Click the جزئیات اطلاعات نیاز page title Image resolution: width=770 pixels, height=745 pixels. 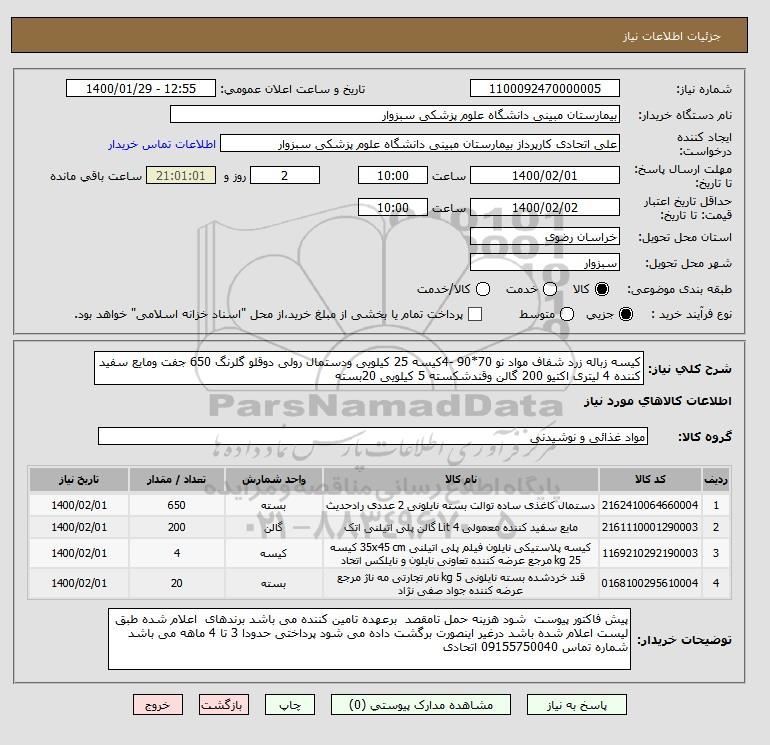(671, 36)
